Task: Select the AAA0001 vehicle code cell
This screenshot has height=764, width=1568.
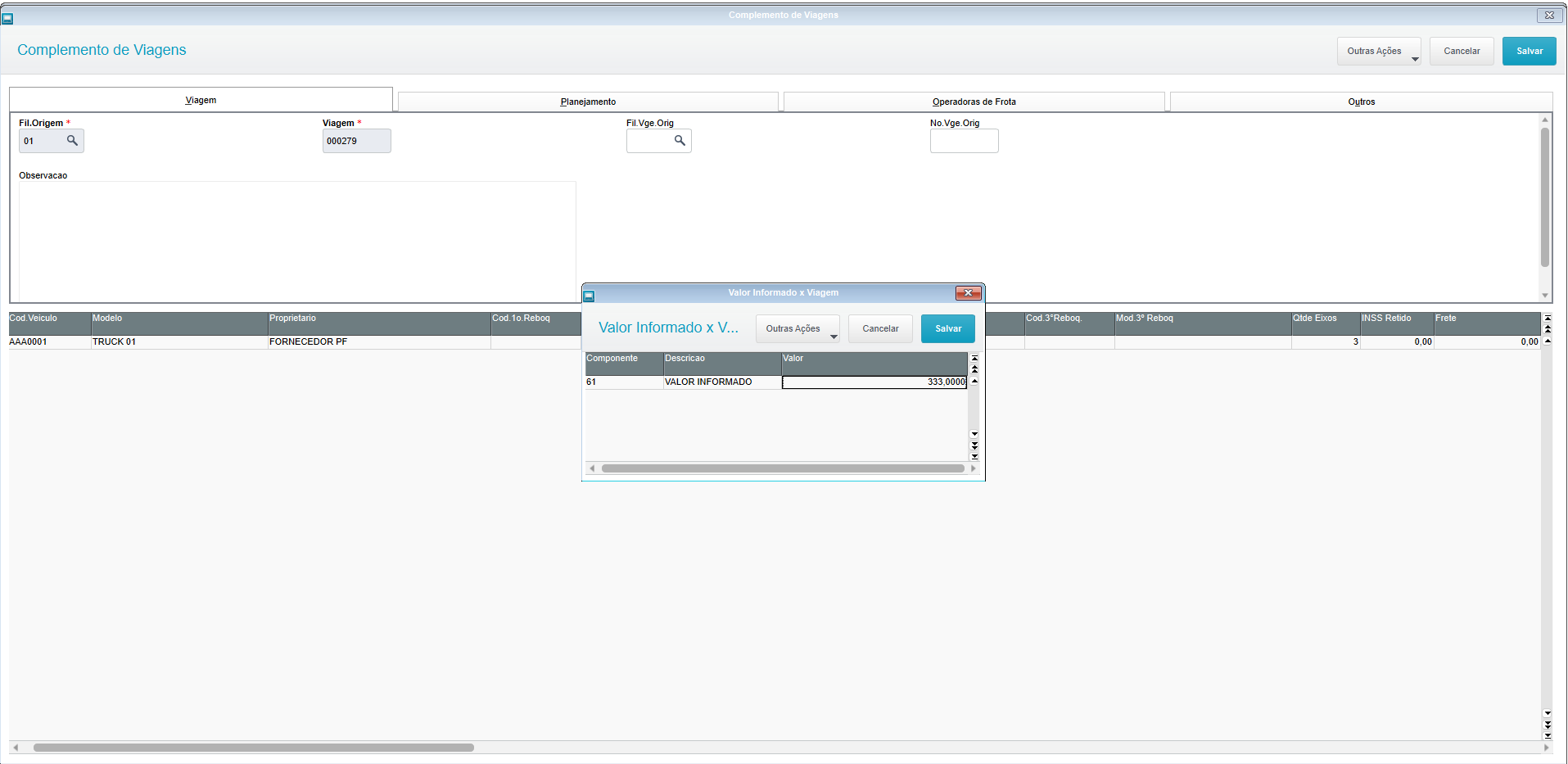Action: 49,342
